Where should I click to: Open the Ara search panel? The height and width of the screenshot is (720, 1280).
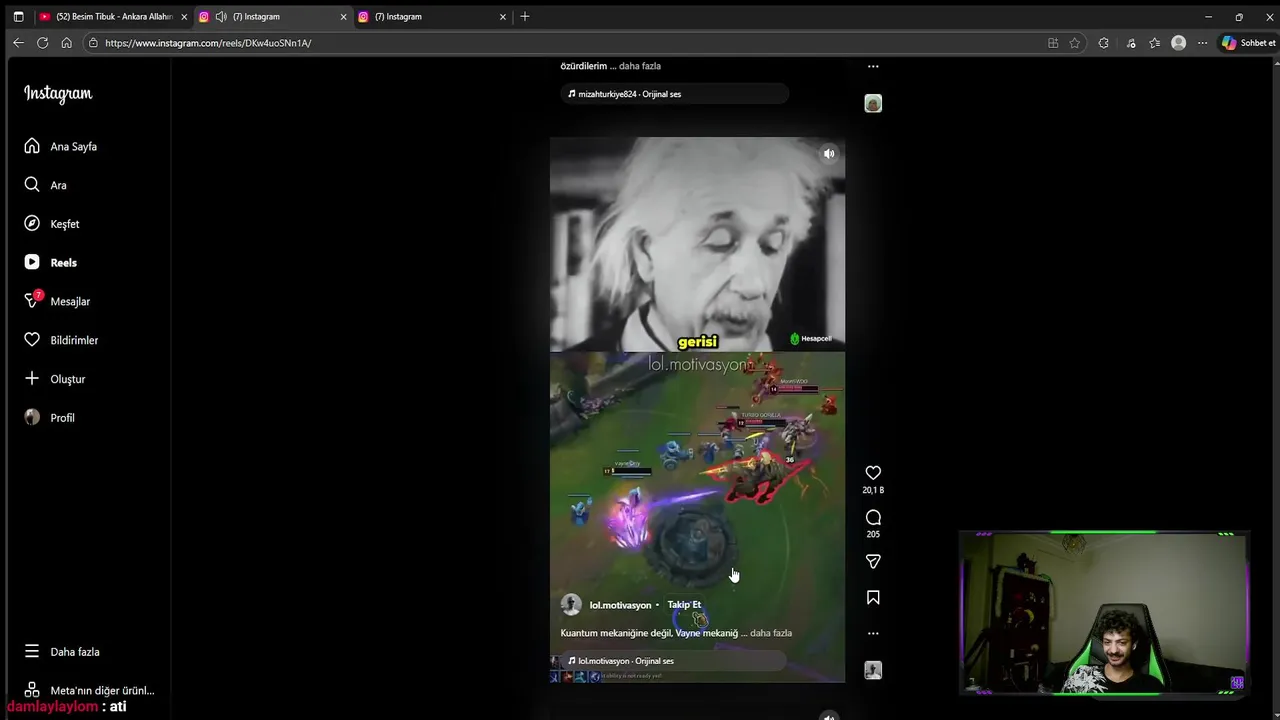[46, 185]
